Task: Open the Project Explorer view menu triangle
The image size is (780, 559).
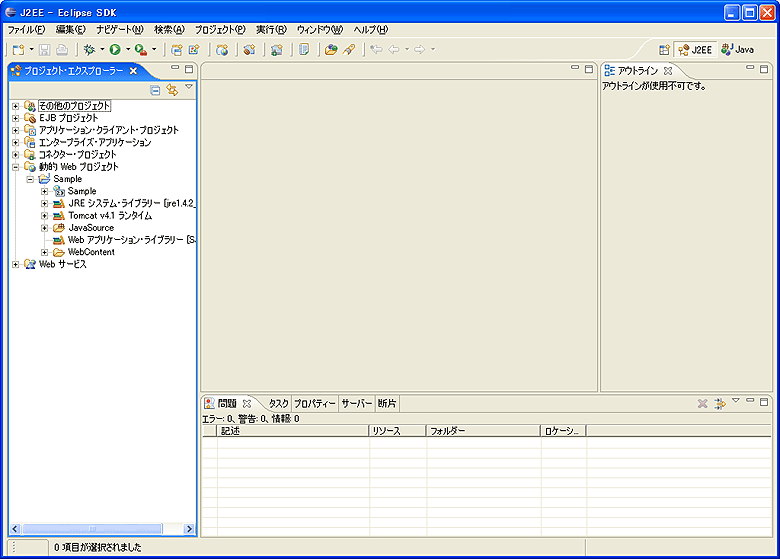Action: pos(189,87)
